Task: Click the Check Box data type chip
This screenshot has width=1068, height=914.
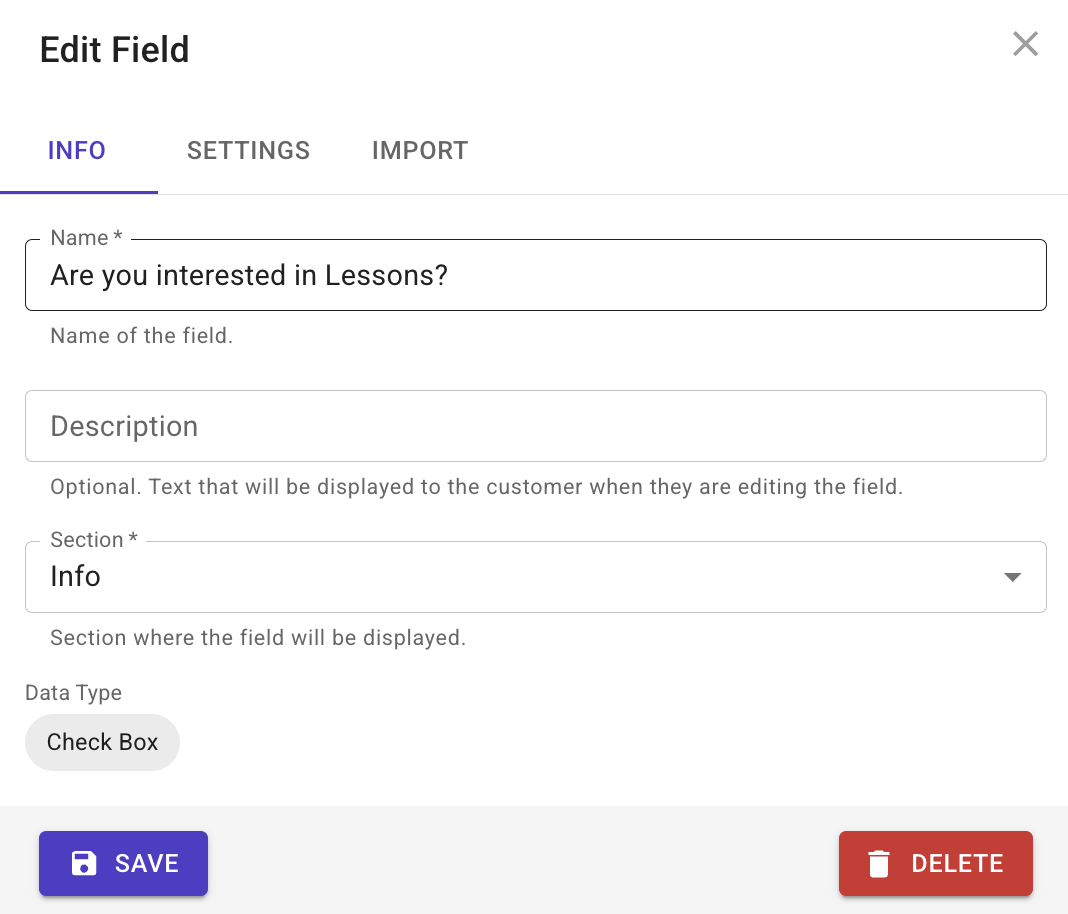Action: (102, 742)
